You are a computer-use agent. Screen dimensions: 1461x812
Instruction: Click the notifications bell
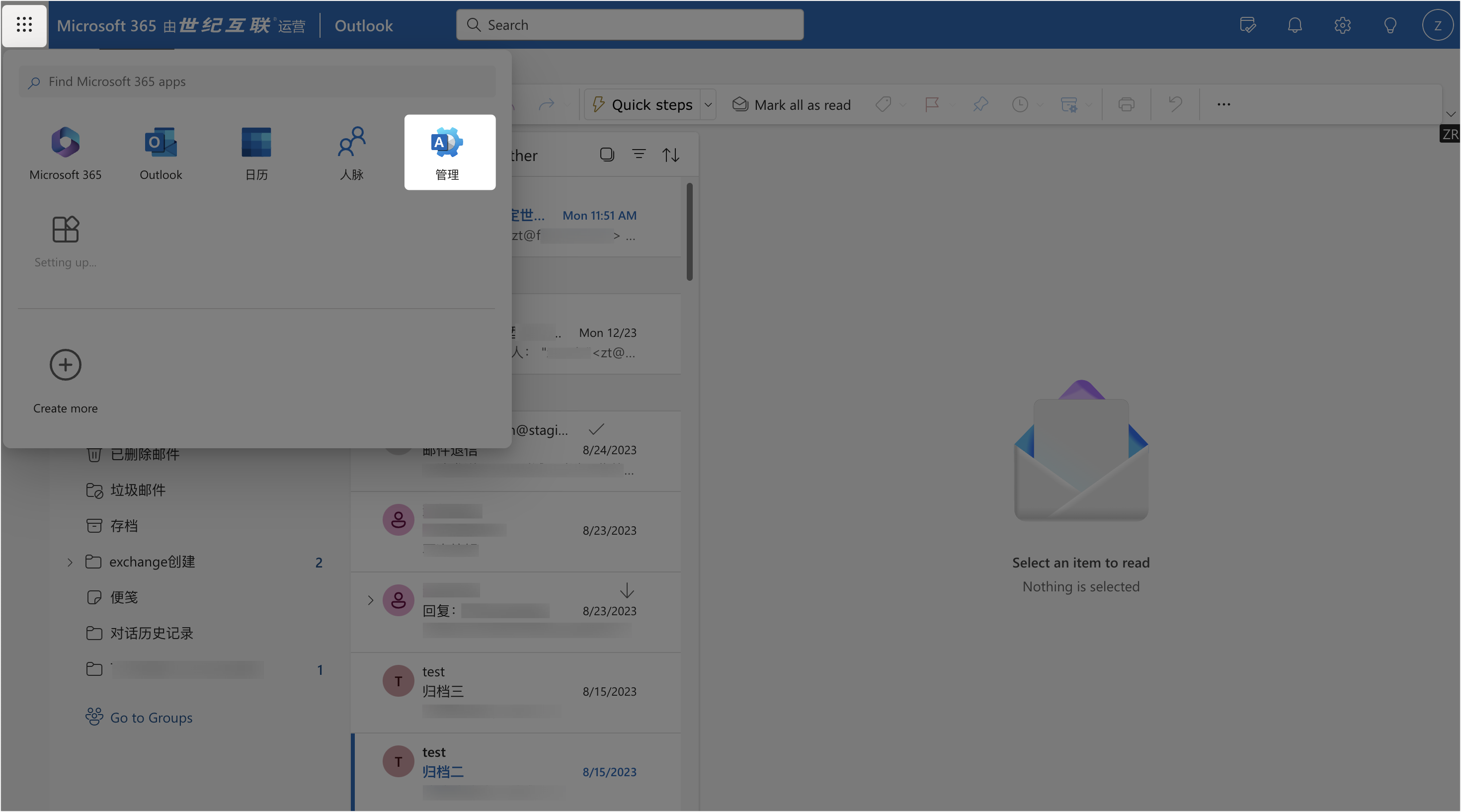tap(1295, 25)
